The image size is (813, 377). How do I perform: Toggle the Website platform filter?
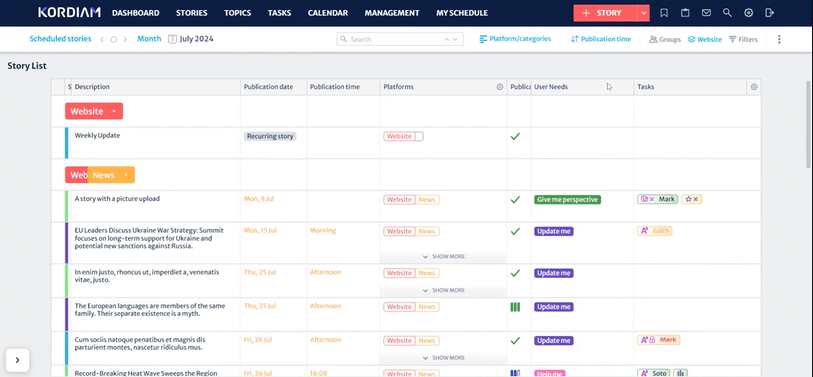tap(705, 39)
